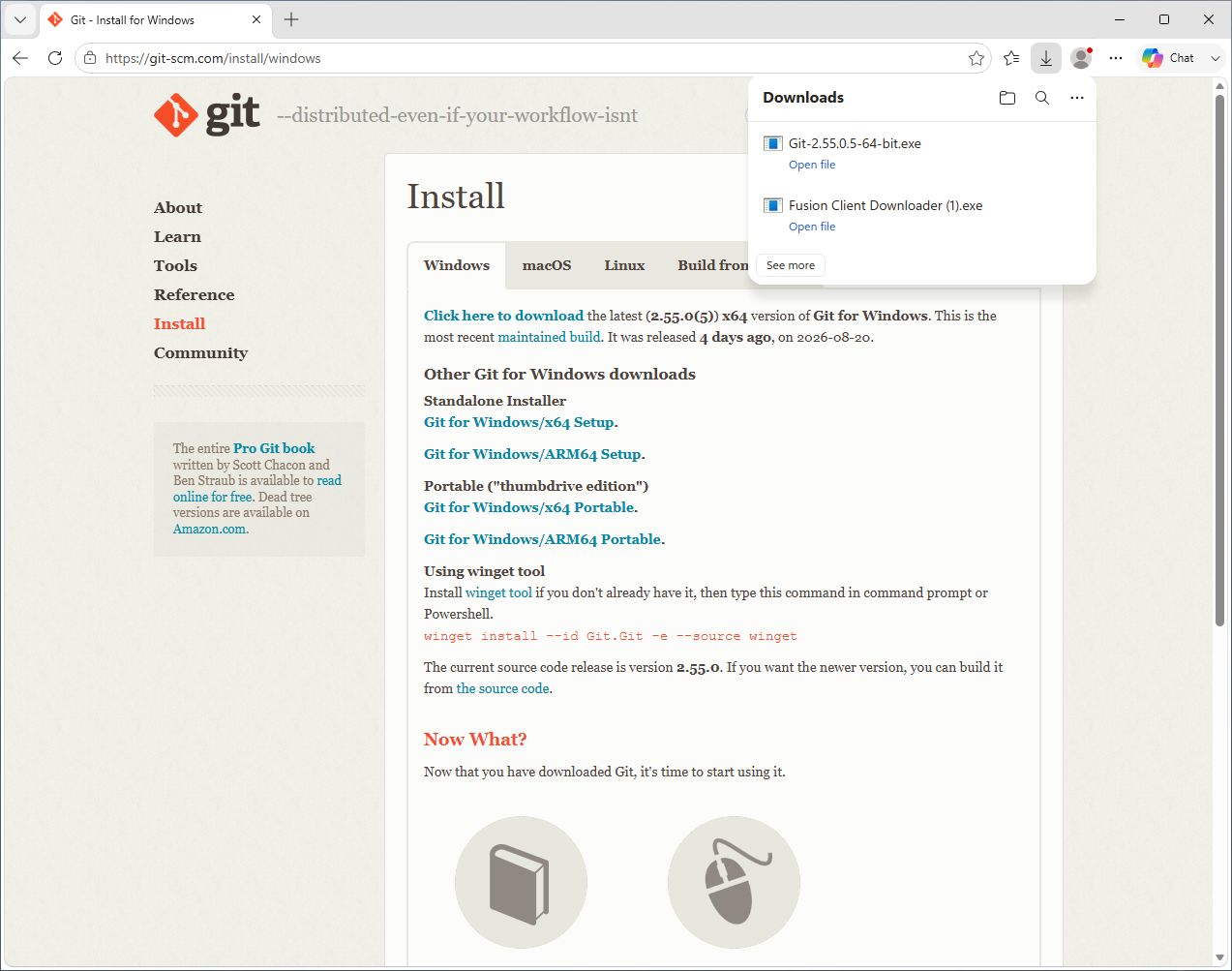Screen dimensions: 1232x971
Task: Click the browser back arrow
Action: click(20, 58)
